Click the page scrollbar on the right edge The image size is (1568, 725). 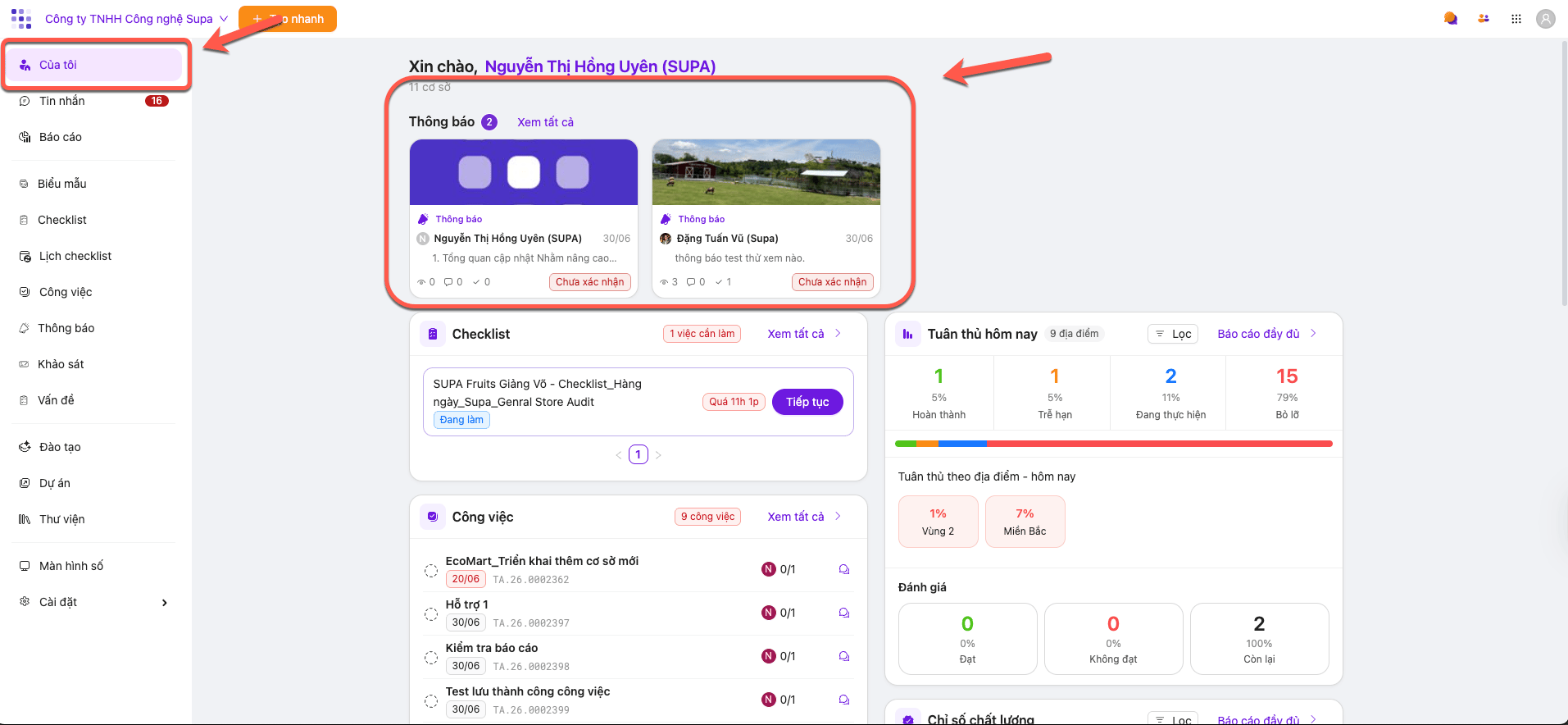[x=1564, y=174]
